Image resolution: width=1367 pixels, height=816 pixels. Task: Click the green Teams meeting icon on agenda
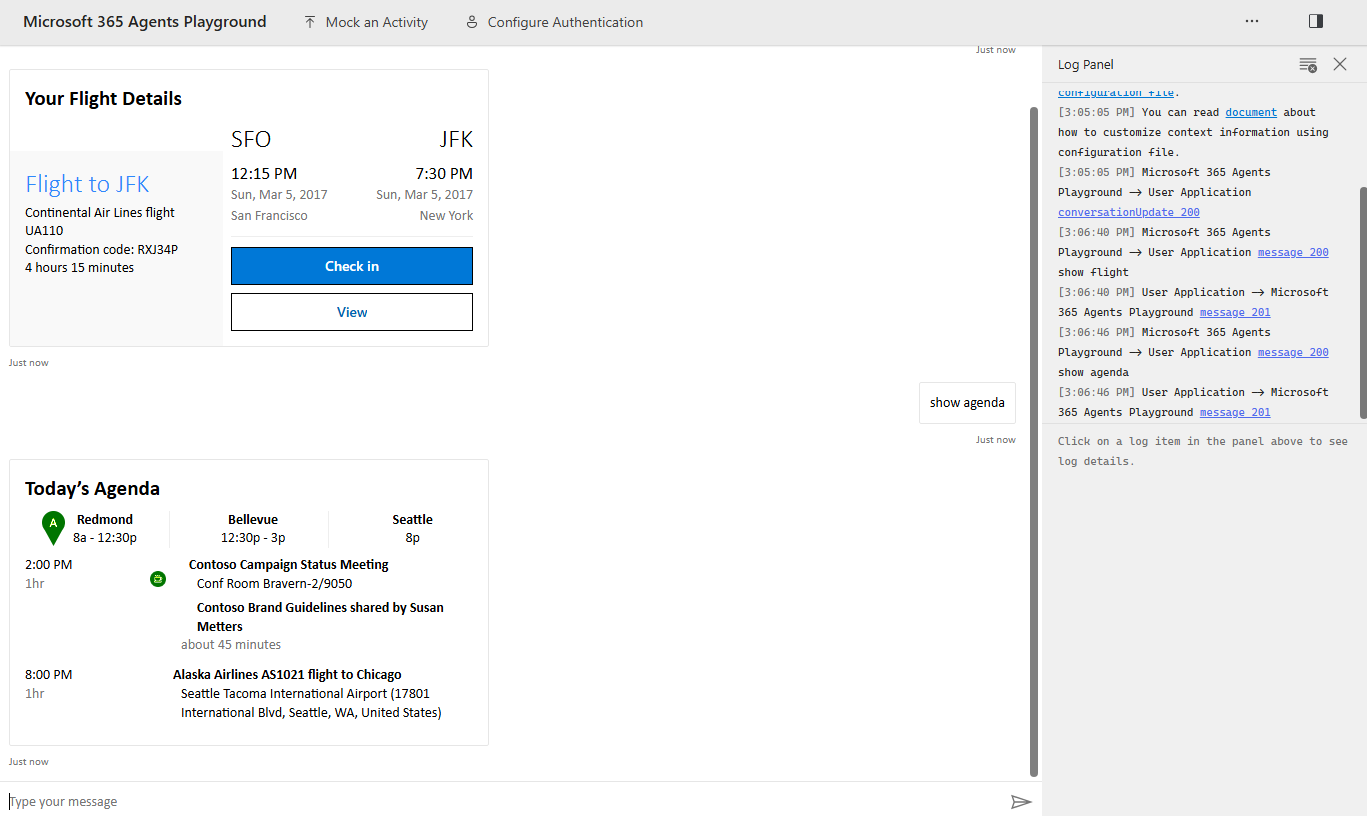coord(157,578)
